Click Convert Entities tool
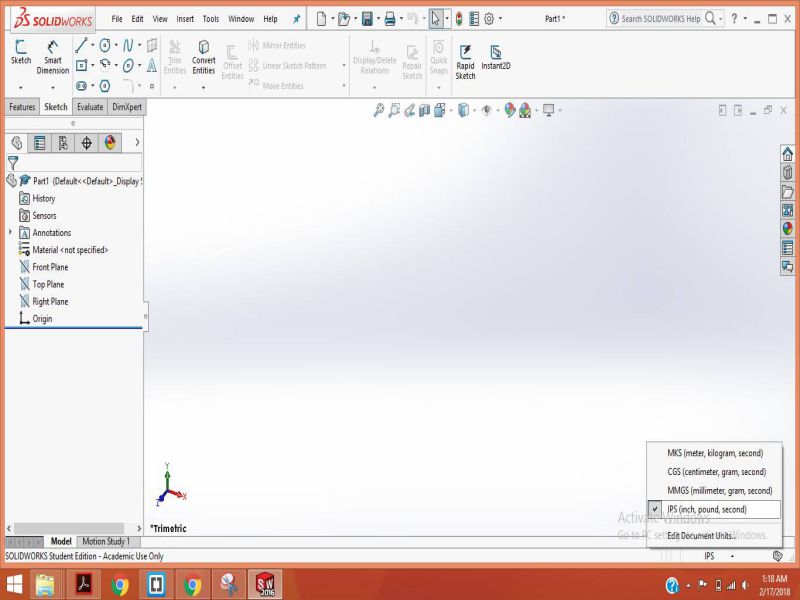 pyautogui.click(x=204, y=57)
